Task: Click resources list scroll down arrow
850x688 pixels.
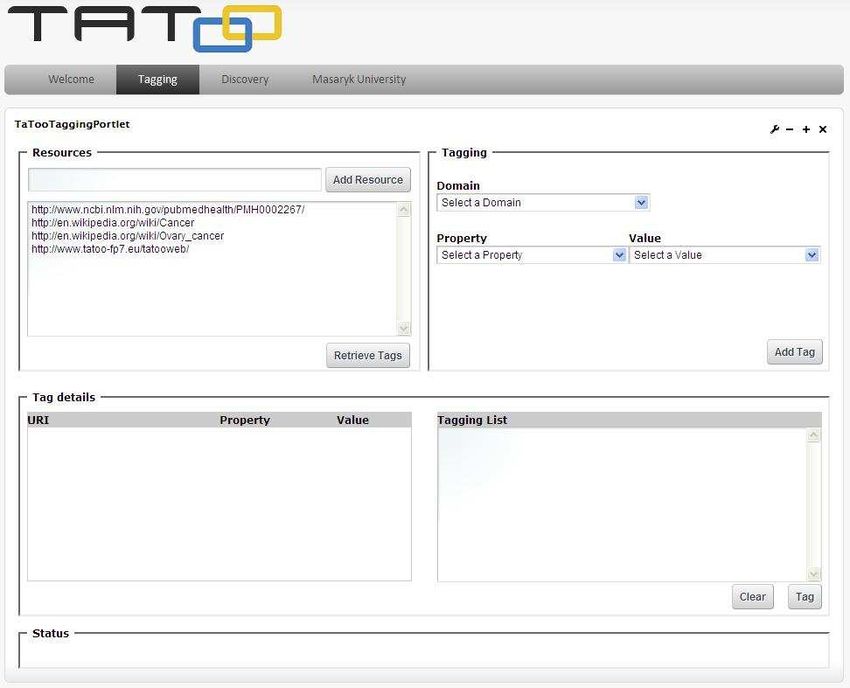Action: click(404, 328)
